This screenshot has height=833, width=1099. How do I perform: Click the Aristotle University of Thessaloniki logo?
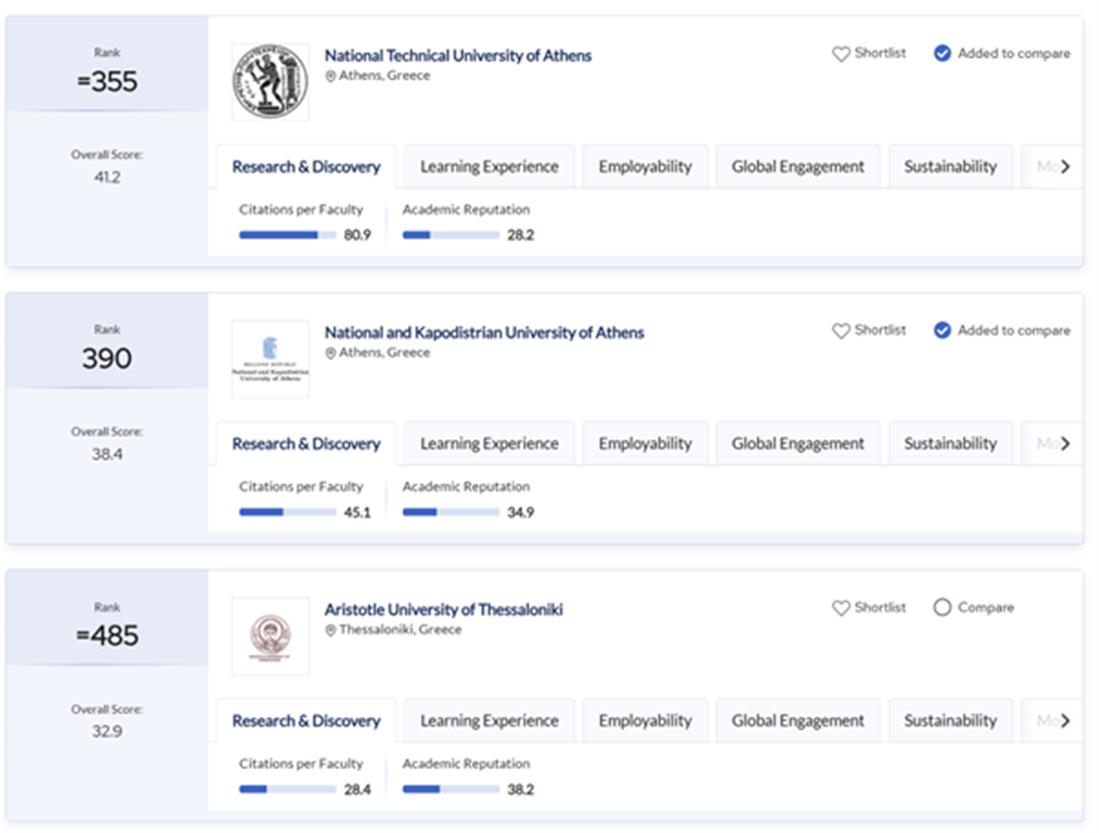coord(270,636)
